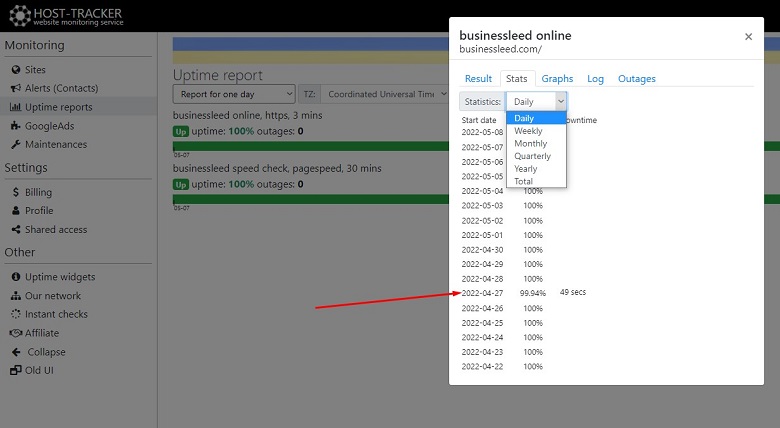Click the Instant checks spinner icon
This screenshot has width=780, height=428.
coord(16,314)
